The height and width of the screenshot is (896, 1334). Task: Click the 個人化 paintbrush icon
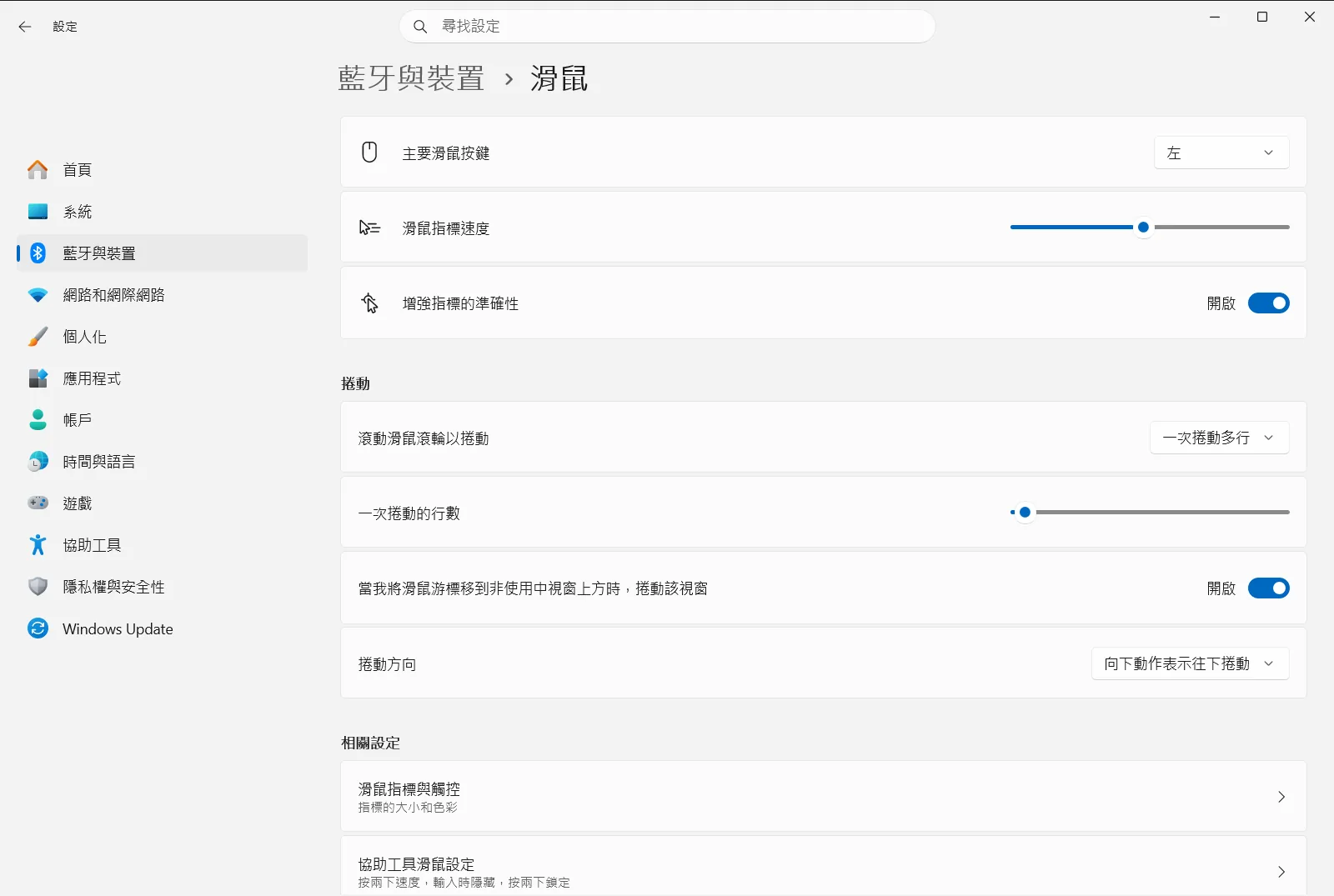pyautogui.click(x=38, y=337)
